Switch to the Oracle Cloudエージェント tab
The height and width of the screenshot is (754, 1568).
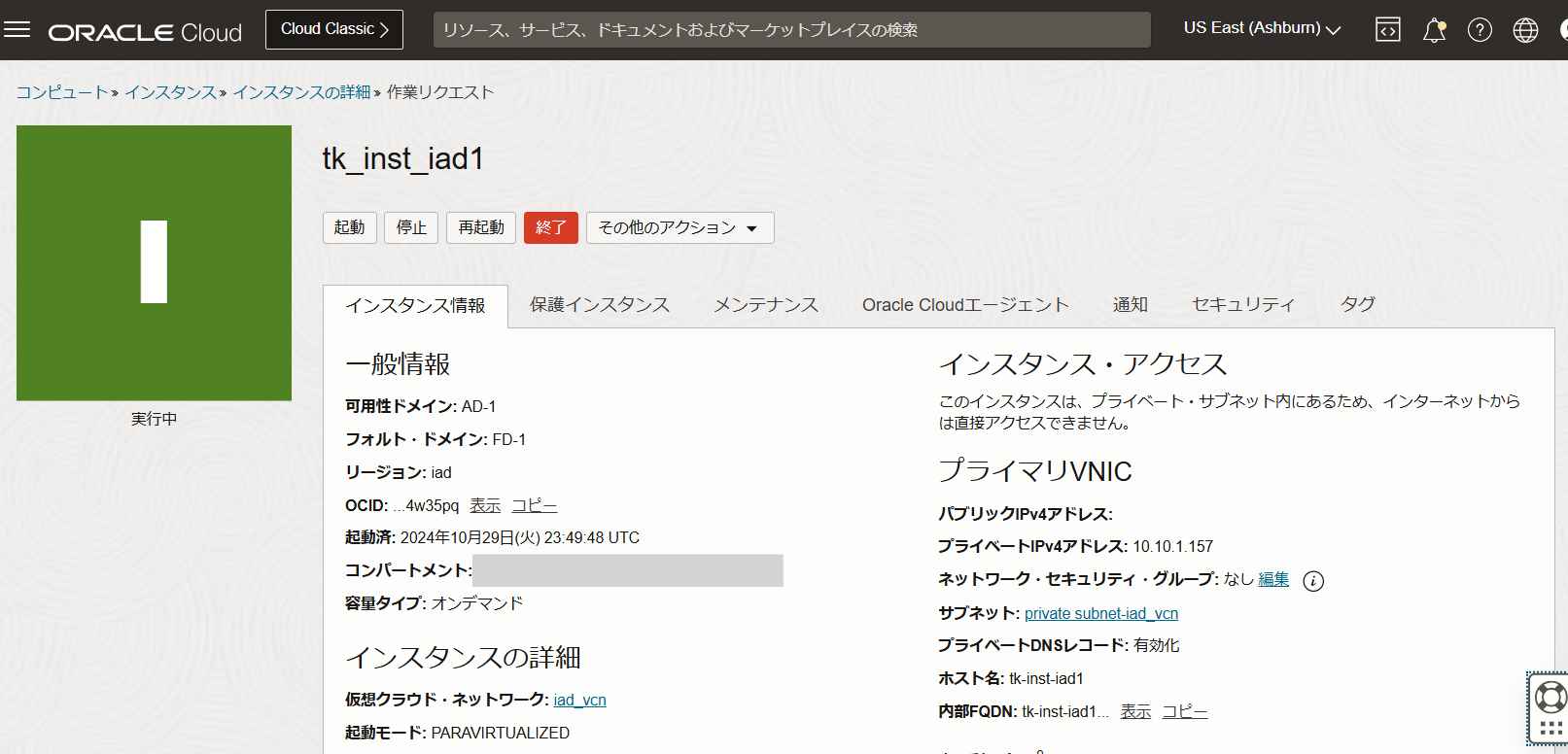click(964, 305)
